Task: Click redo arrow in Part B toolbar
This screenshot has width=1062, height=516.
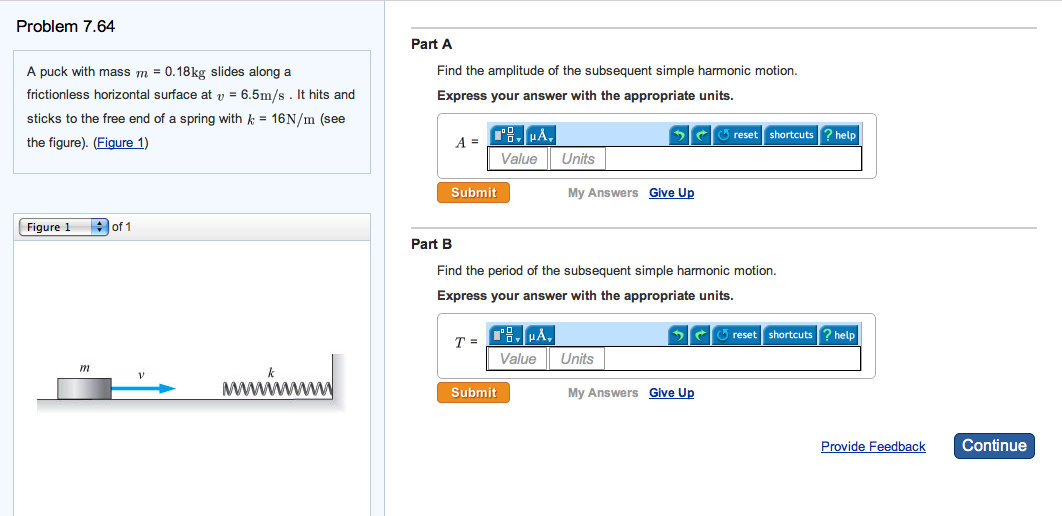Action: pyautogui.click(x=702, y=335)
